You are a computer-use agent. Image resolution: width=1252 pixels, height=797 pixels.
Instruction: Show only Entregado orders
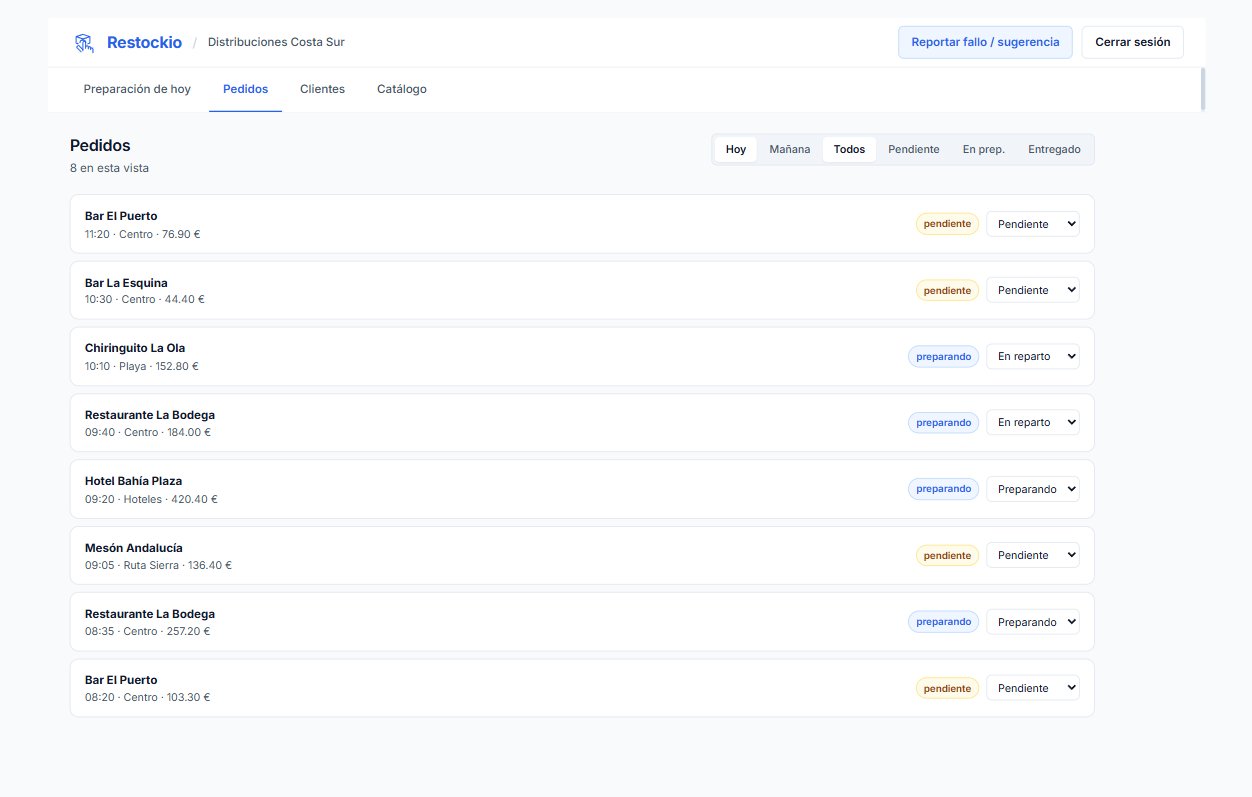pyautogui.click(x=1054, y=150)
